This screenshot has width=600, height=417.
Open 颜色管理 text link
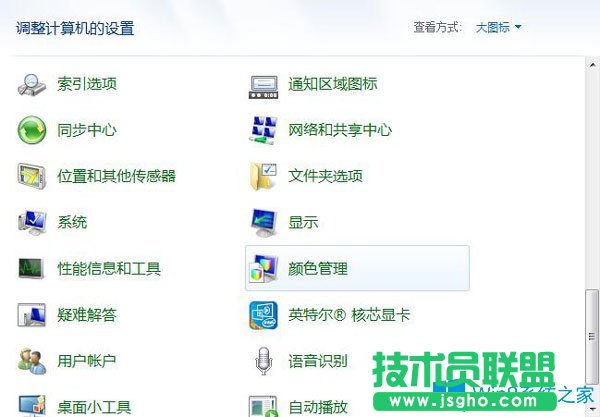[318, 269]
